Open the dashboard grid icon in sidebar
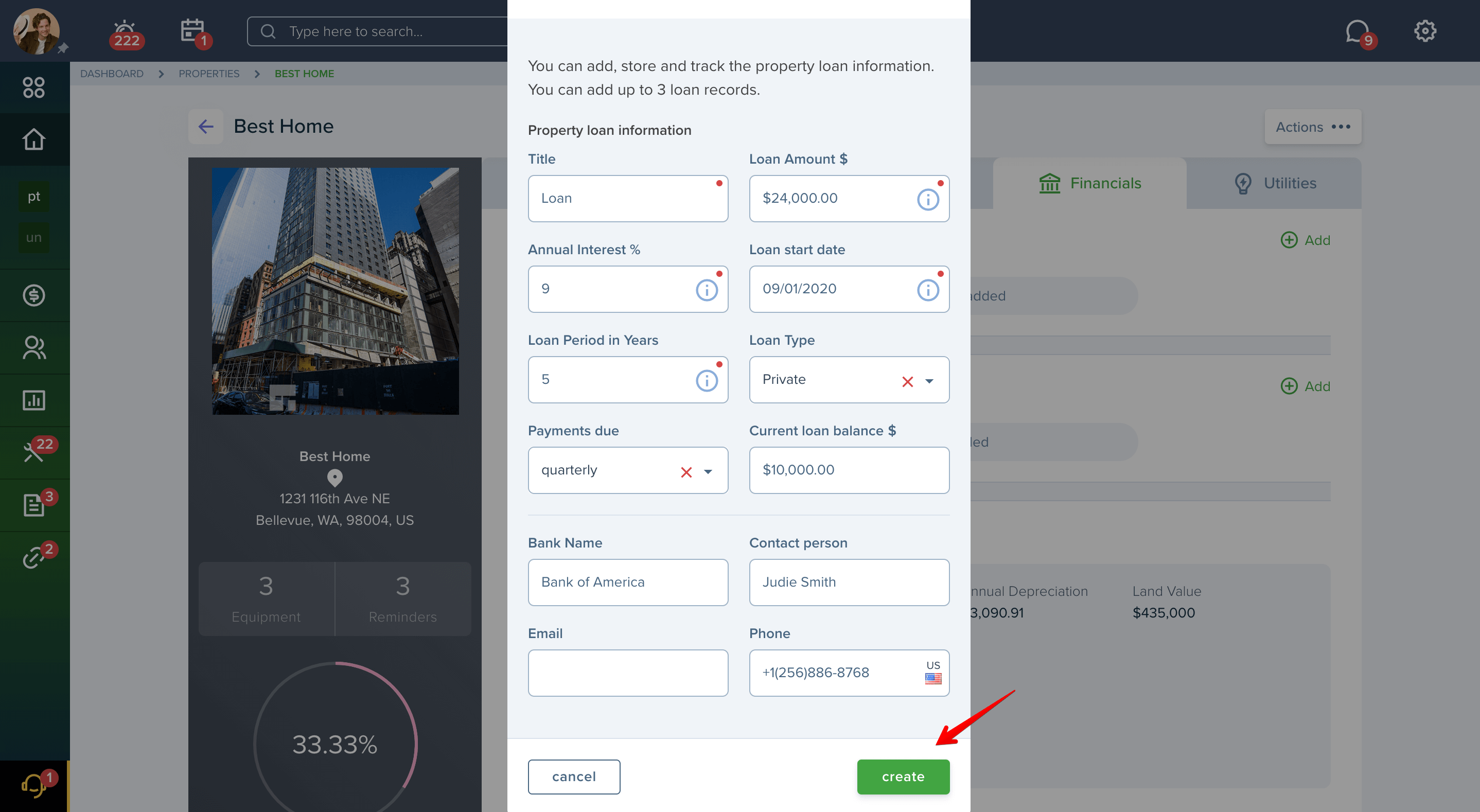Image resolution: width=1480 pixels, height=812 pixels. [34, 87]
